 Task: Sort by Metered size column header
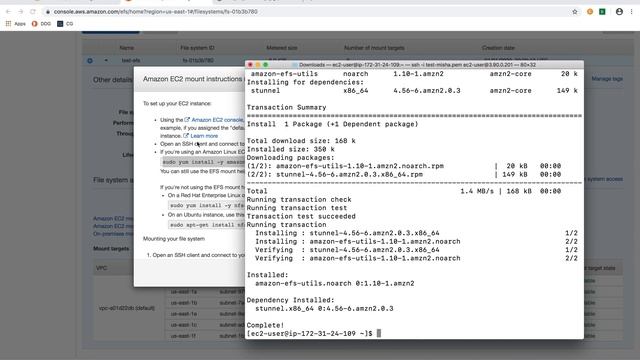pos(282,48)
